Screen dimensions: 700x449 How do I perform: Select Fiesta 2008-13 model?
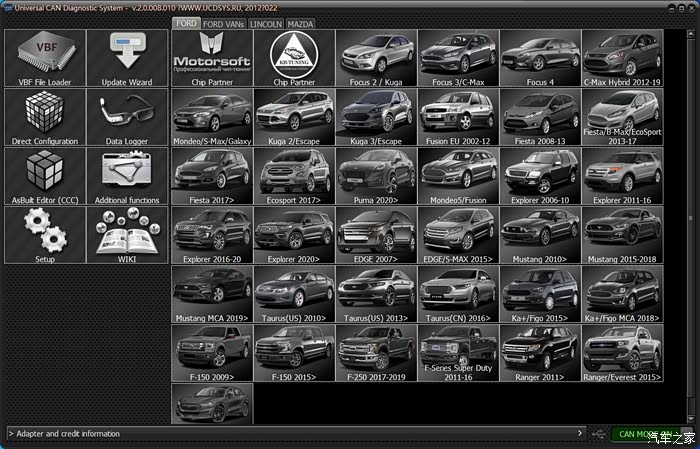tap(541, 117)
